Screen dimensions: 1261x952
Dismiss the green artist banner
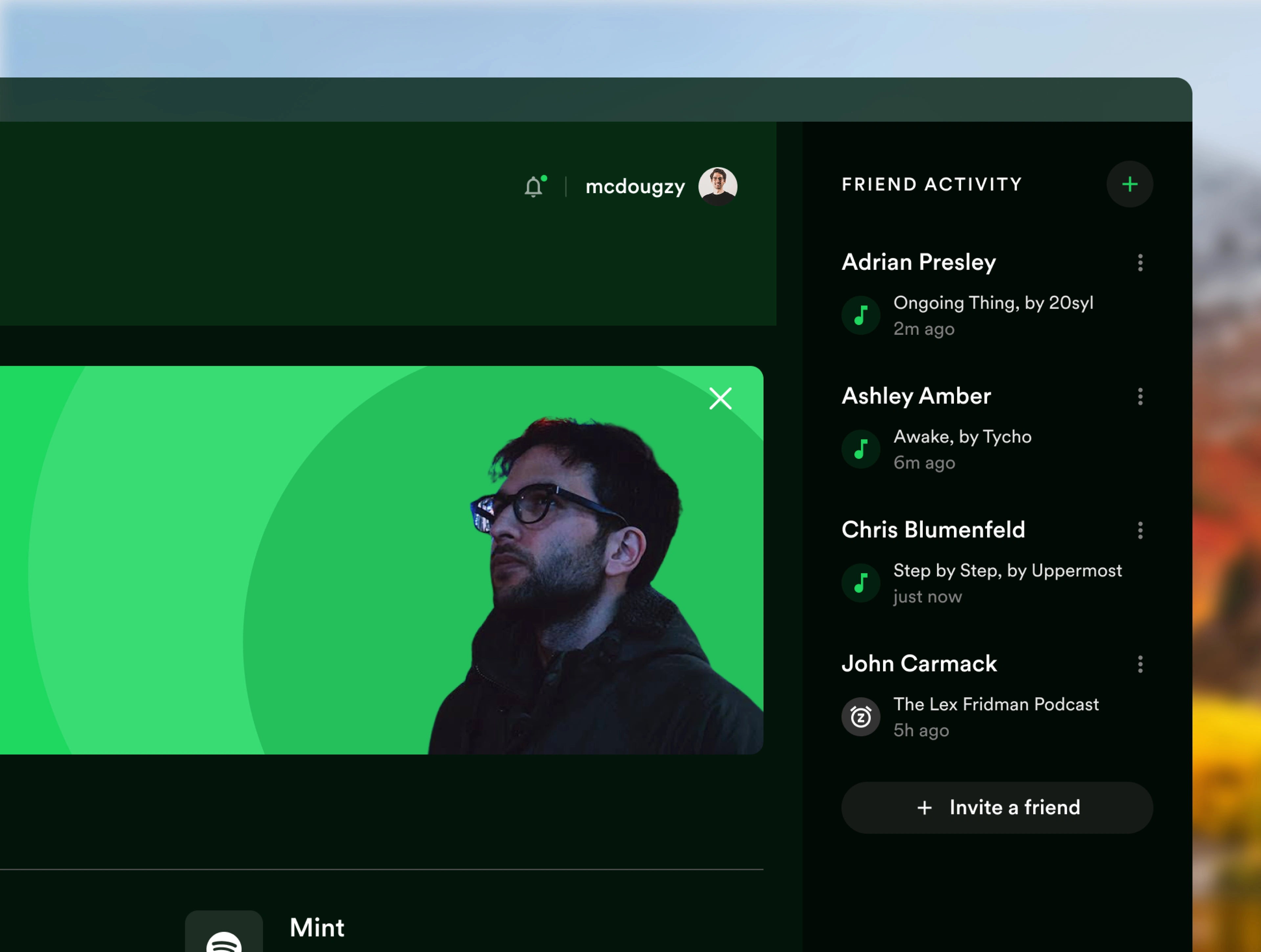[x=720, y=399]
